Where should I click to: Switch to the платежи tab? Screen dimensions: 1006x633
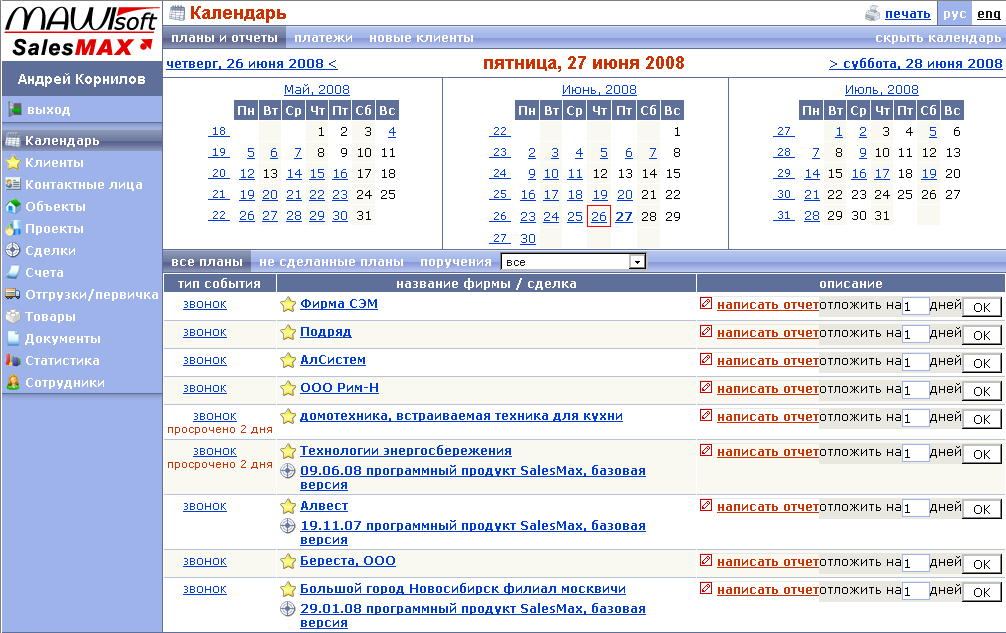[x=323, y=38]
